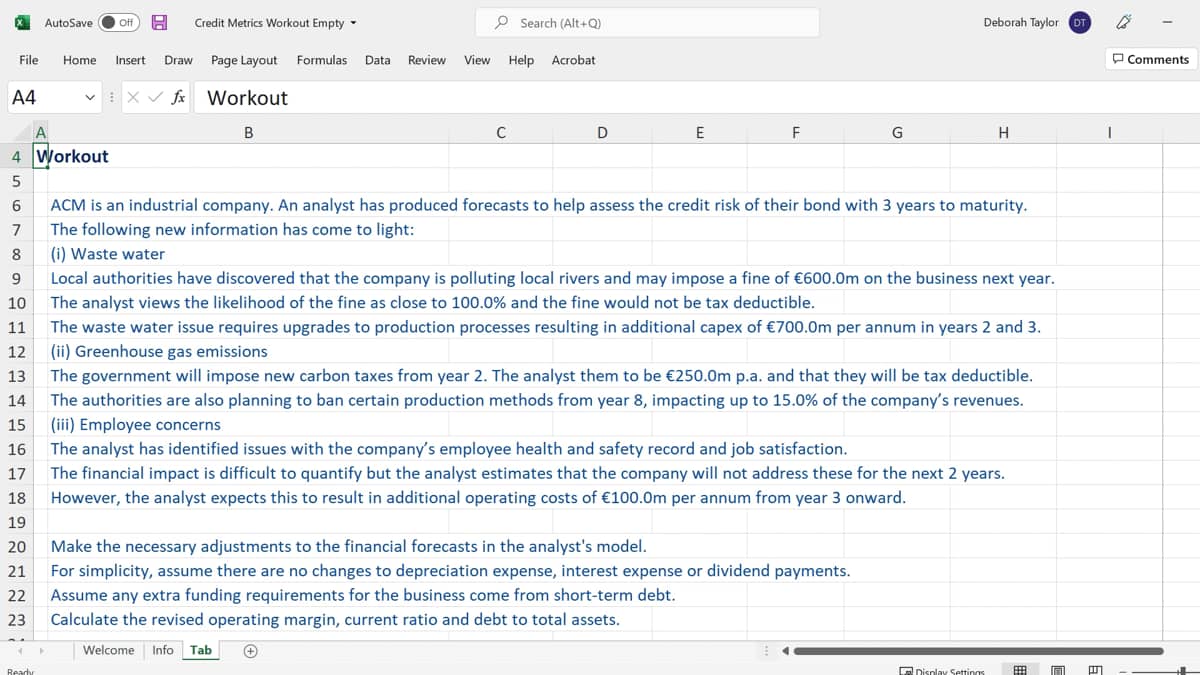Select column B header
The width and height of the screenshot is (1200, 675).
248,132
